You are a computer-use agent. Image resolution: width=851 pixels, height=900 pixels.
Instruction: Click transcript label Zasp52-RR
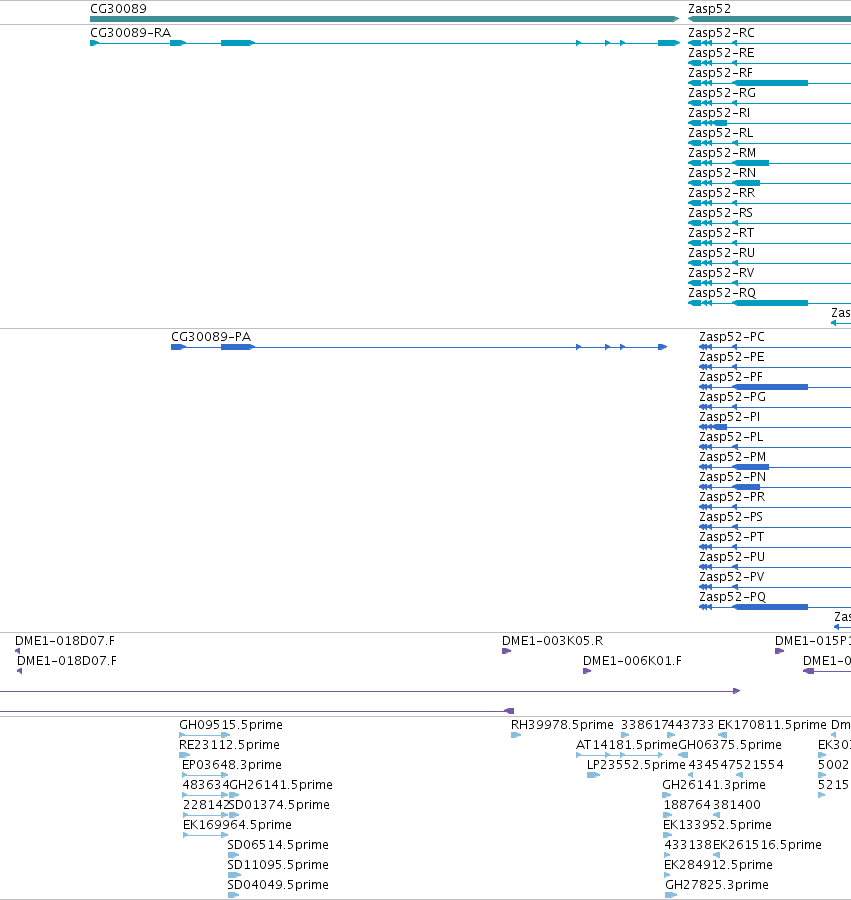click(721, 193)
